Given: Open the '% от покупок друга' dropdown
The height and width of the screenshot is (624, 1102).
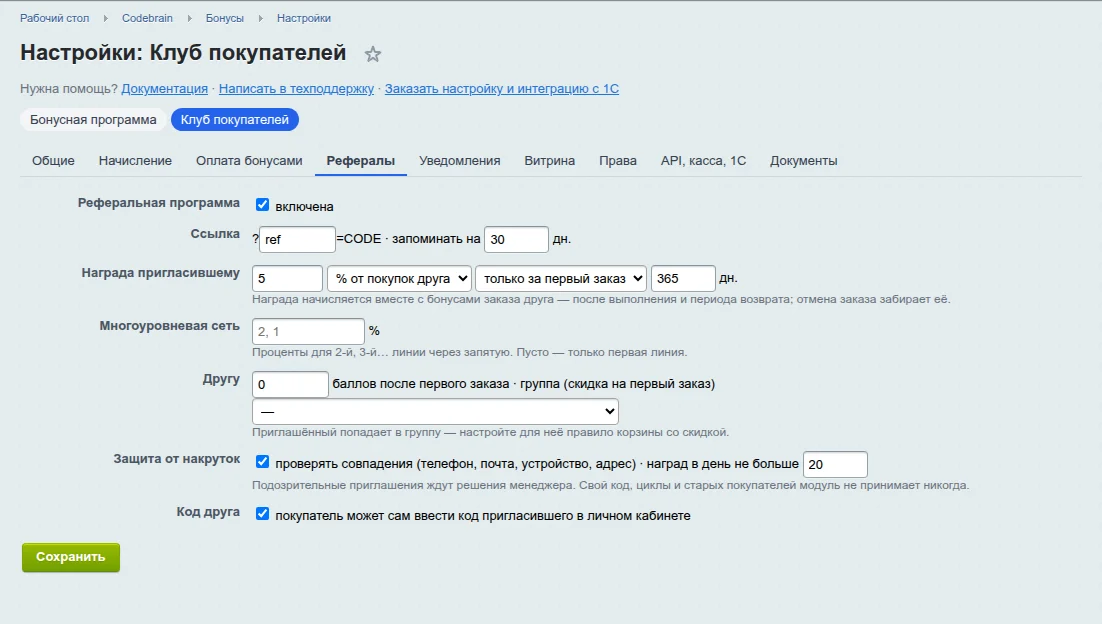Looking at the screenshot, I should pyautogui.click(x=399, y=278).
